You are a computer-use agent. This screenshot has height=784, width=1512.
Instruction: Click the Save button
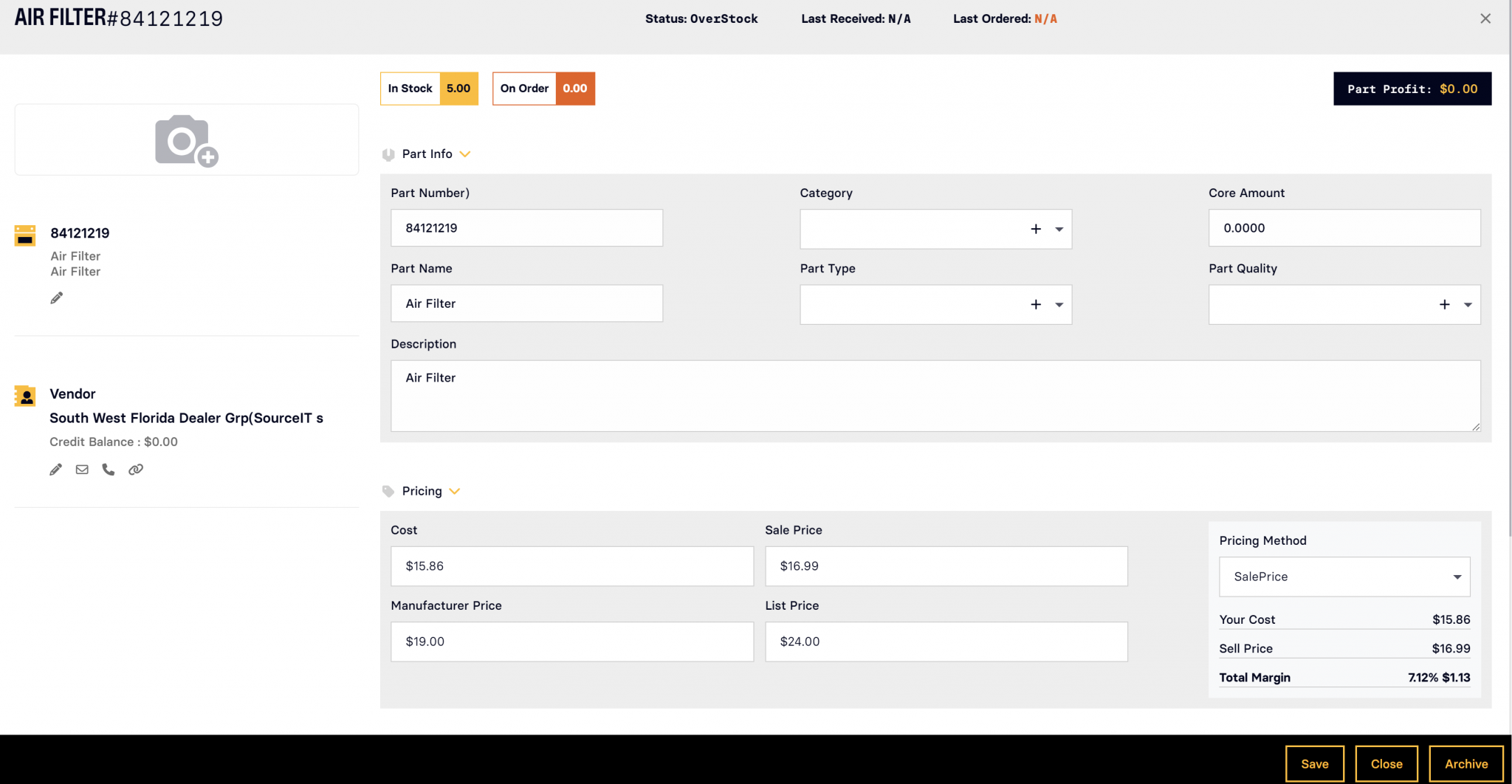pyautogui.click(x=1314, y=763)
